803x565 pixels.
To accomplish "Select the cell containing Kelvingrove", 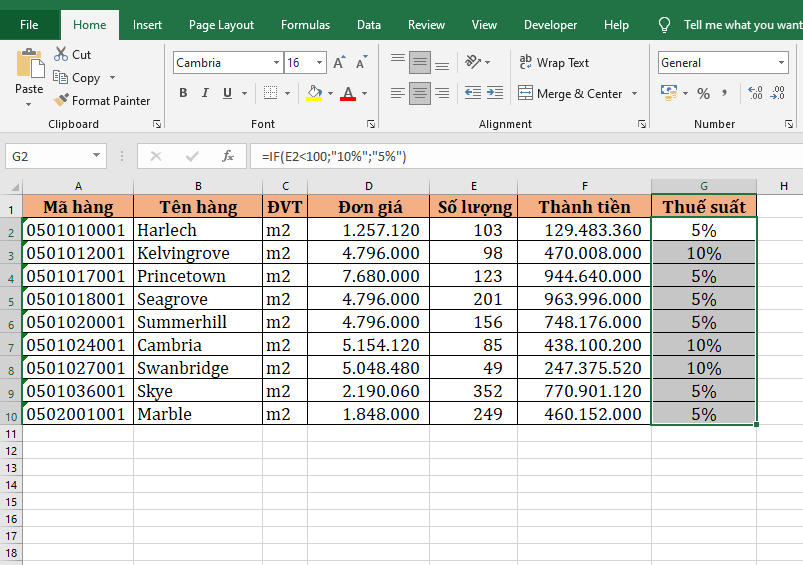I will 197,253.
